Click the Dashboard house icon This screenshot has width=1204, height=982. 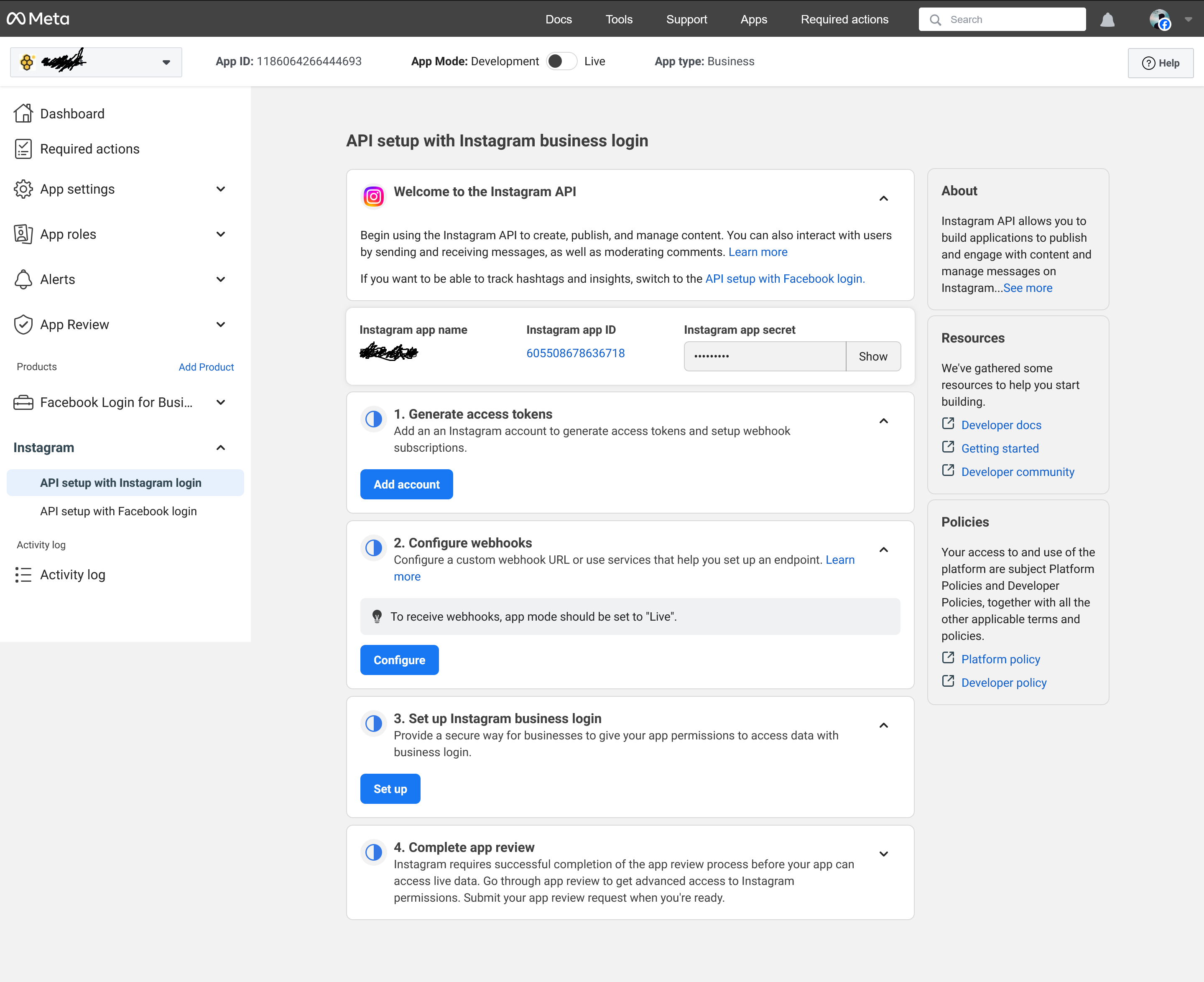(x=23, y=113)
